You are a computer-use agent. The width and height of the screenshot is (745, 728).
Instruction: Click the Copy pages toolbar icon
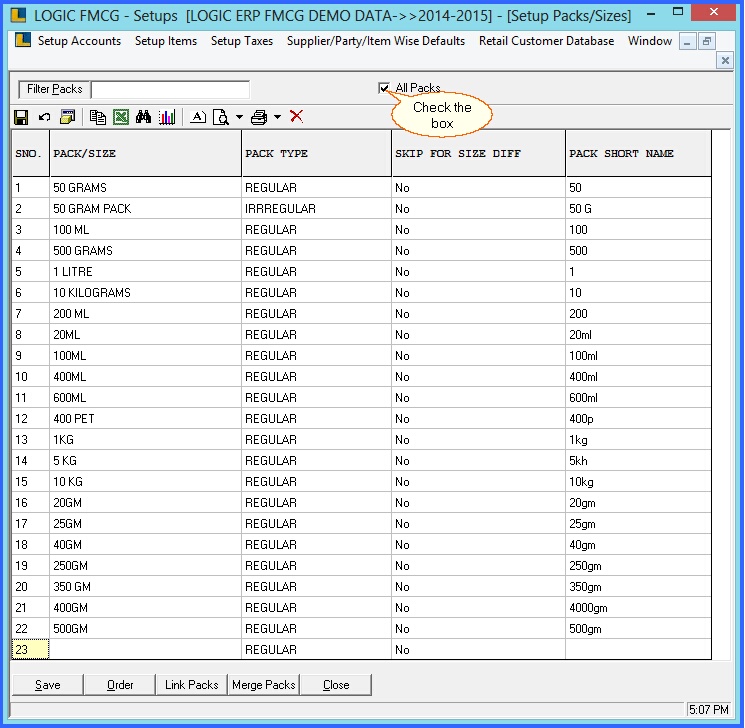97,117
